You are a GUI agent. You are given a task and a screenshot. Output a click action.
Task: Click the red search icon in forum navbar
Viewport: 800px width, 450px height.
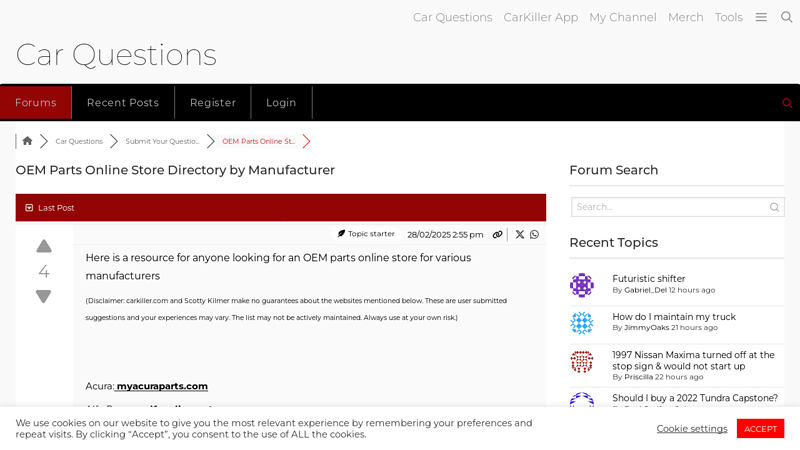(x=787, y=103)
